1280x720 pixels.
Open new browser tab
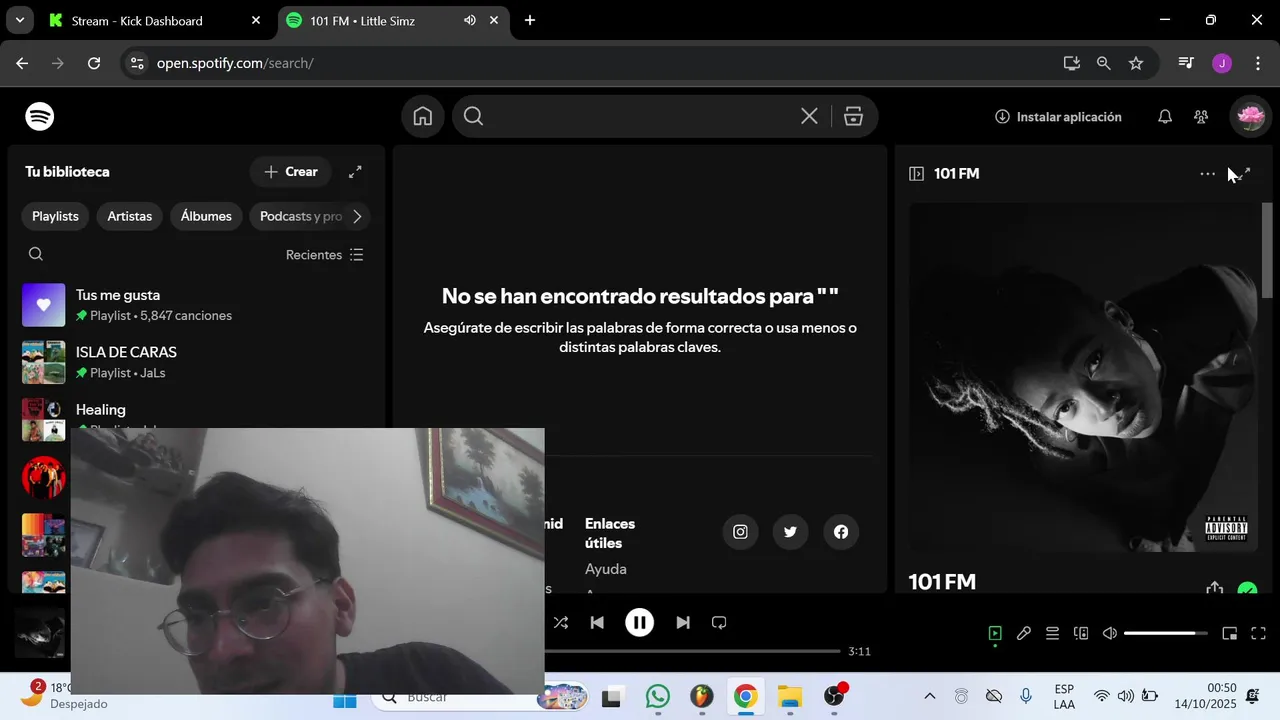(x=530, y=20)
